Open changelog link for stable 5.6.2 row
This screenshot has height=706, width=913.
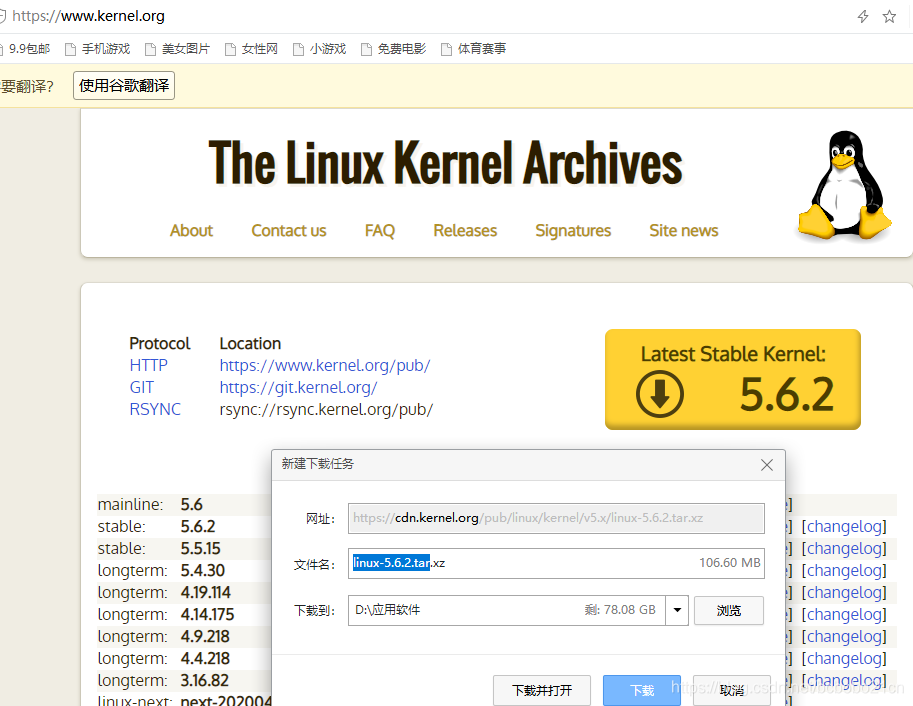point(844,527)
